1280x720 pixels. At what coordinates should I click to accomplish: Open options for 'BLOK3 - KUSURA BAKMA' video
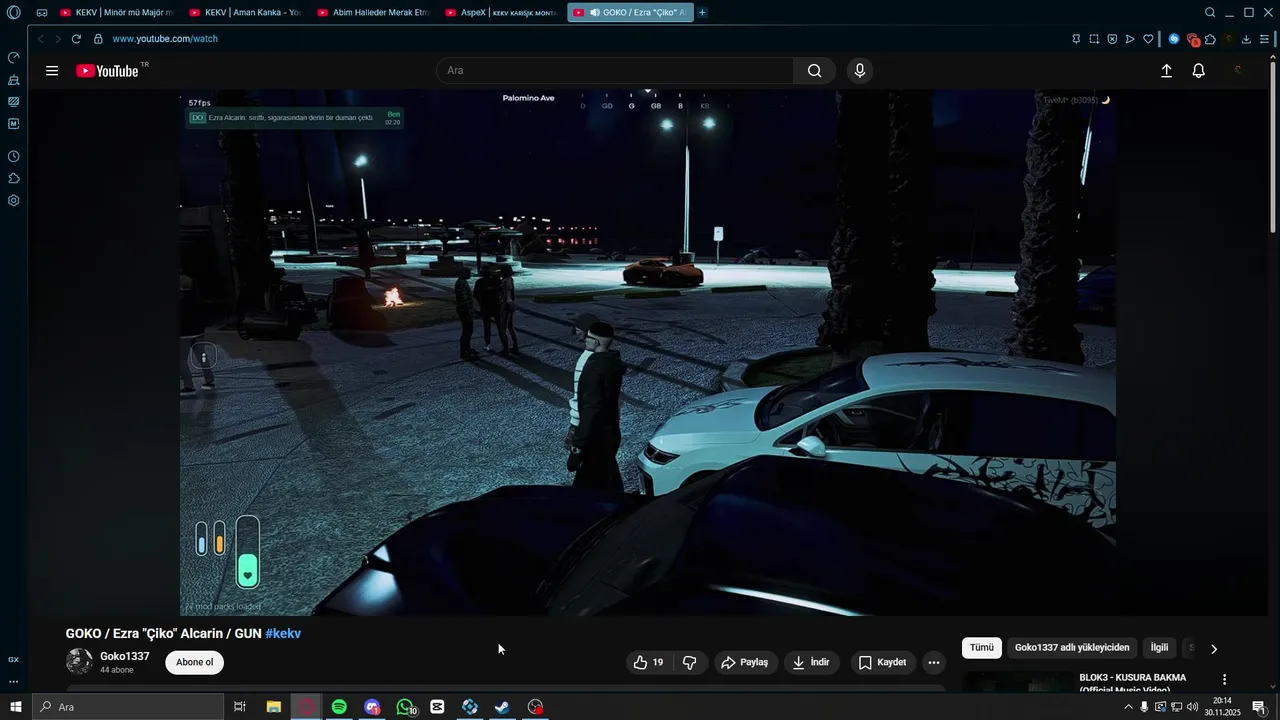click(1224, 680)
